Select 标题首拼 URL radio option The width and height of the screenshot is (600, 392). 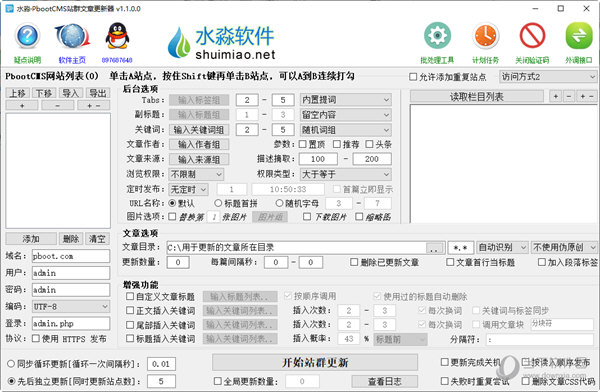coord(218,203)
